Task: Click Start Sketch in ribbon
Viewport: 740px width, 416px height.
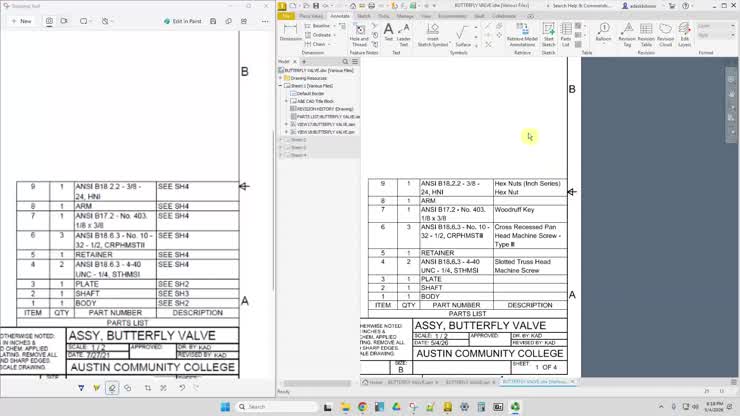Action: pos(548,35)
